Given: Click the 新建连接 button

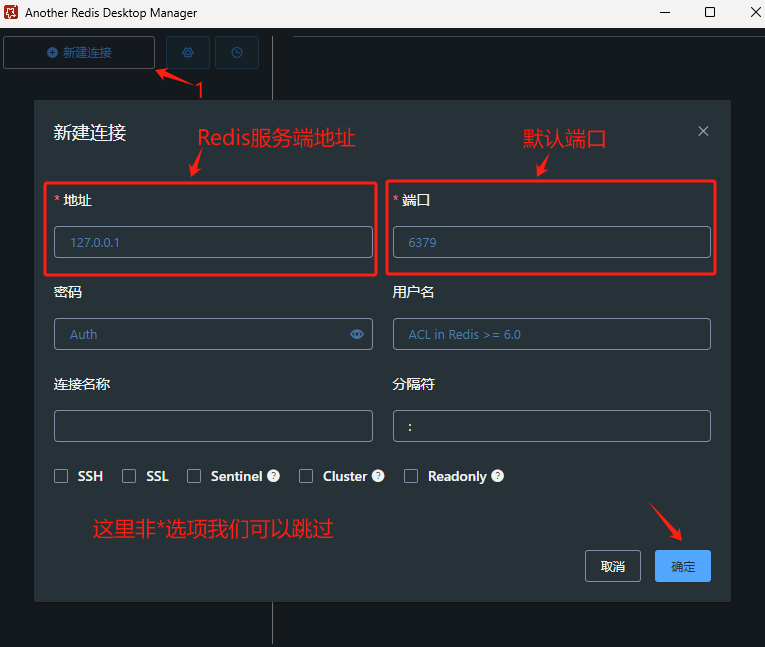Looking at the screenshot, I should point(79,52).
